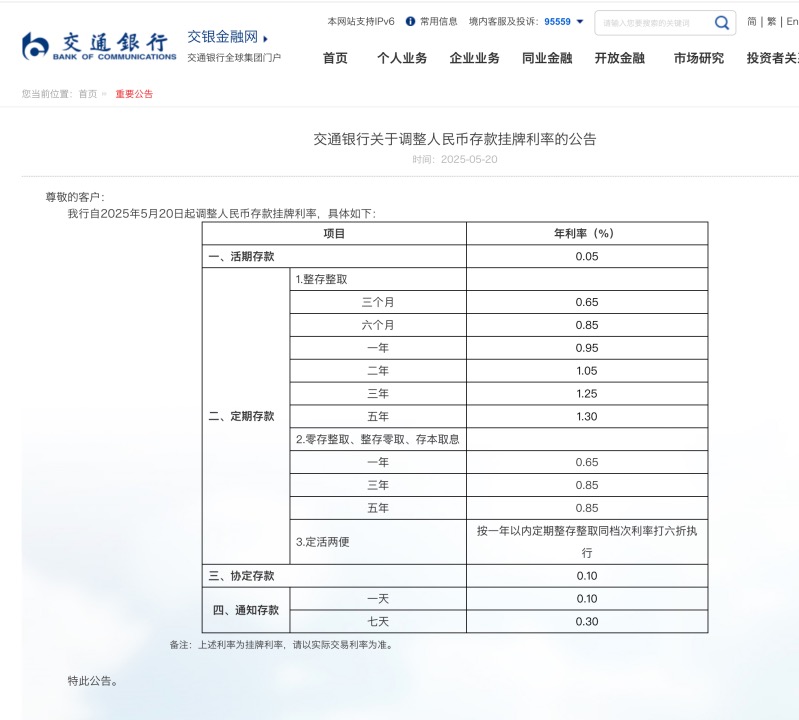Click the 特此公告 closing line
799x720 pixels.
pyautogui.click(x=93, y=681)
